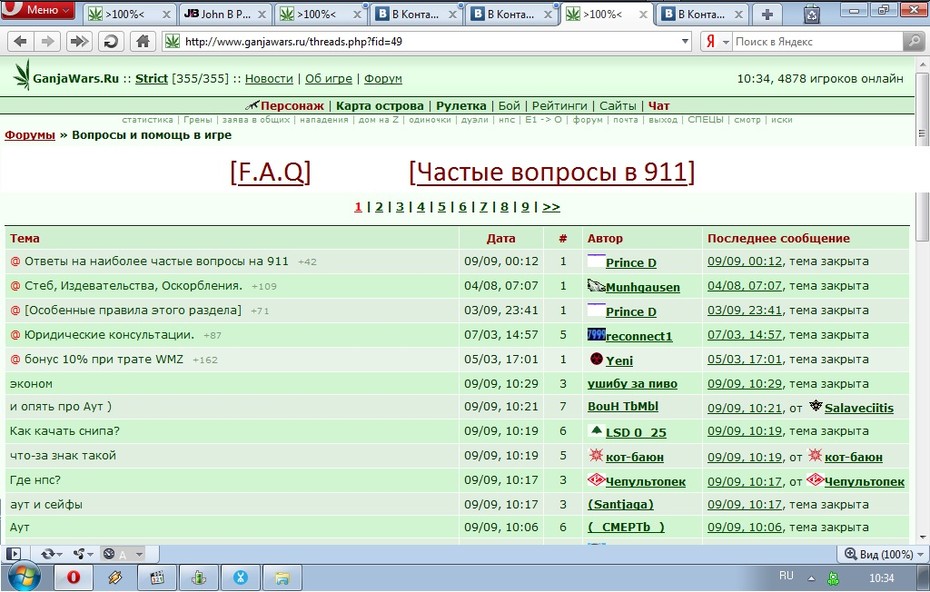The width and height of the screenshot is (930, 592).
Task: Open the Об игре link
Action: pos(329,78)
